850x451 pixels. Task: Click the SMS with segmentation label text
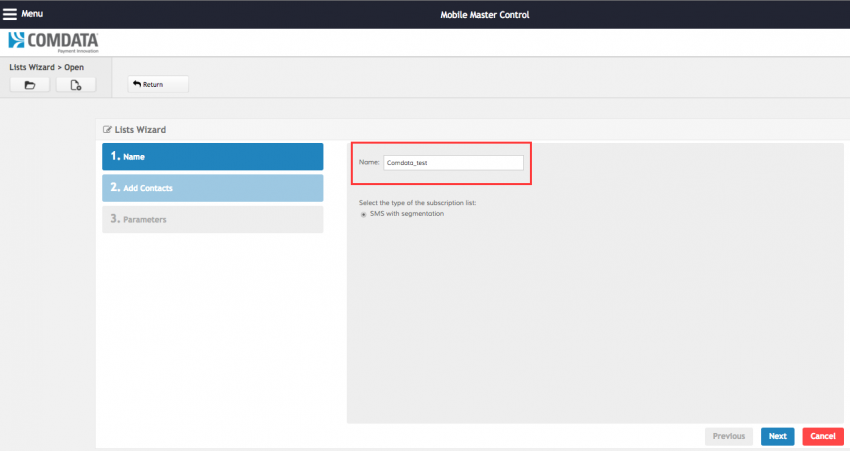point(407,213)
